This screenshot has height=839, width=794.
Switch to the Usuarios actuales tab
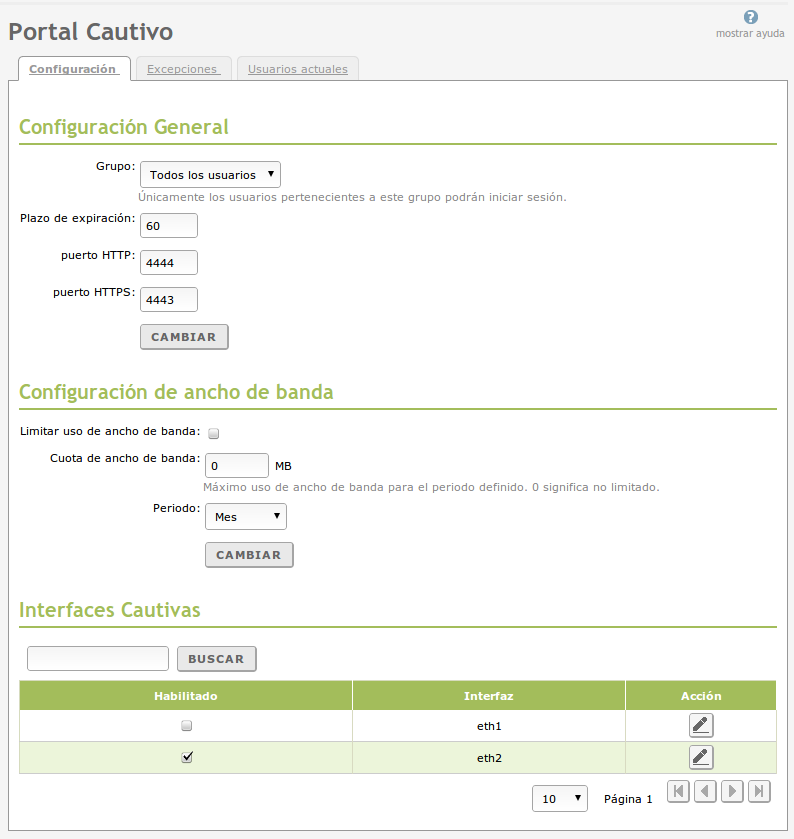[x=297, y=69]
